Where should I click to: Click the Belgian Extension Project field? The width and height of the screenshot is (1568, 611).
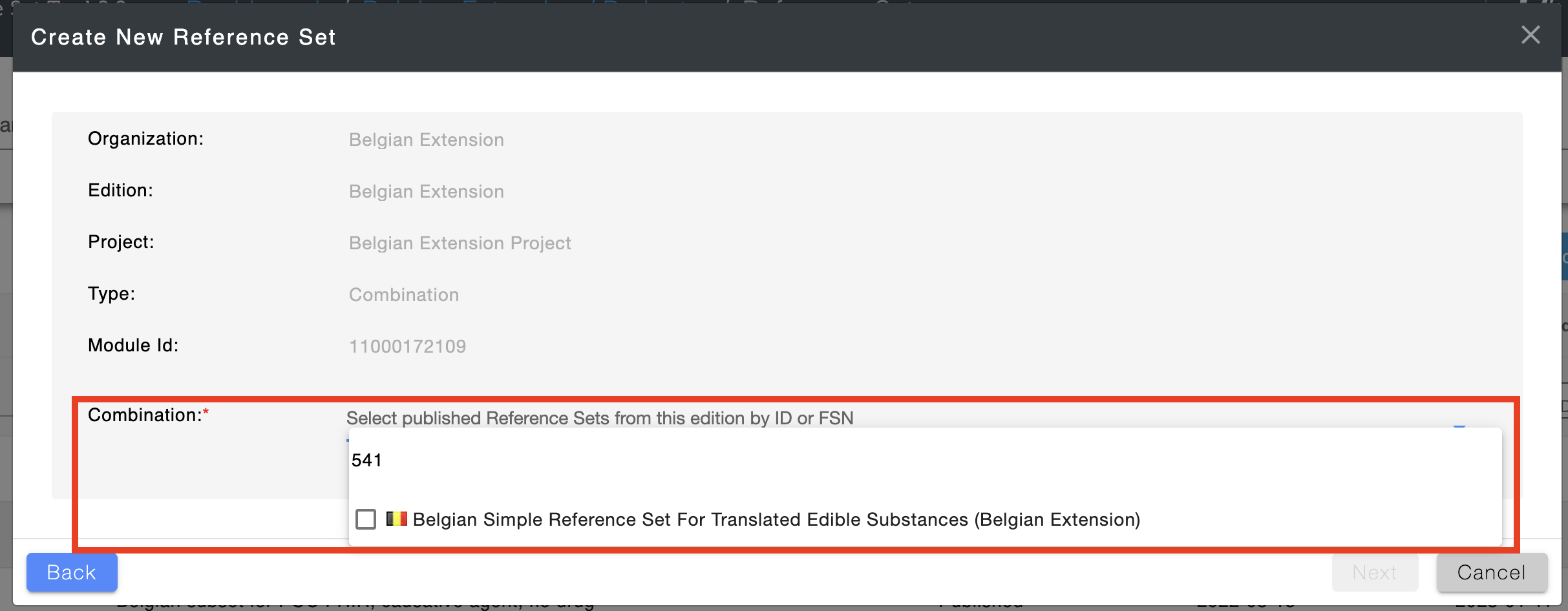click(460, 243)
